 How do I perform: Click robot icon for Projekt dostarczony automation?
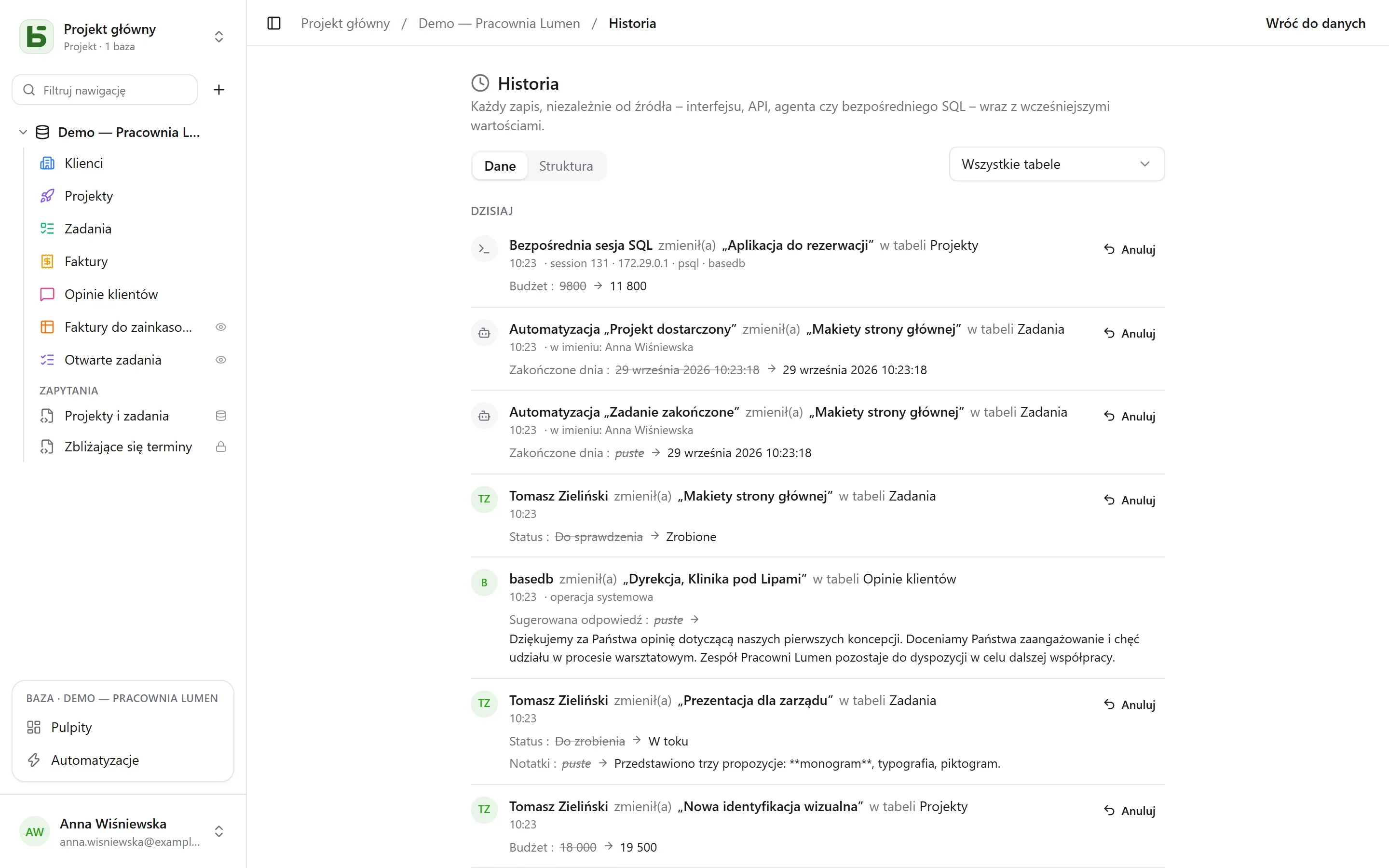[484, 333]
